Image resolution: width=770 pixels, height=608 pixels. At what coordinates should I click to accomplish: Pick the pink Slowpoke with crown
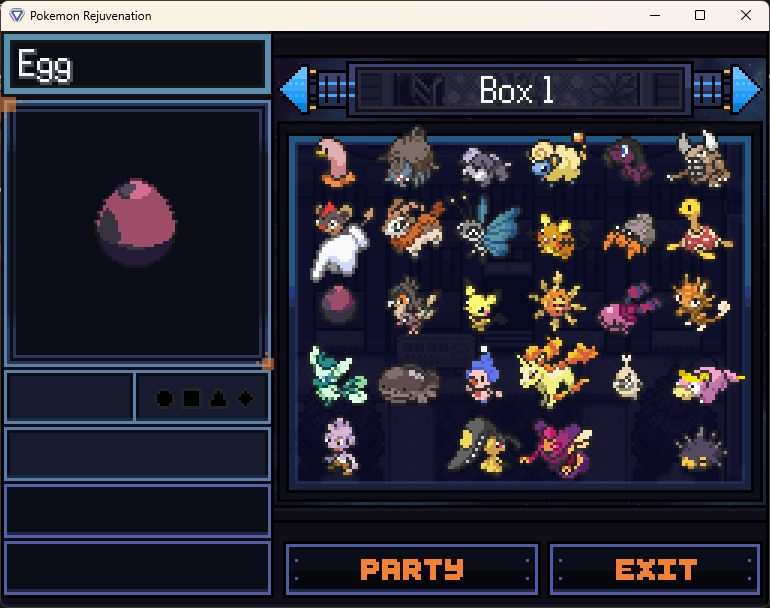click(708, 384)
